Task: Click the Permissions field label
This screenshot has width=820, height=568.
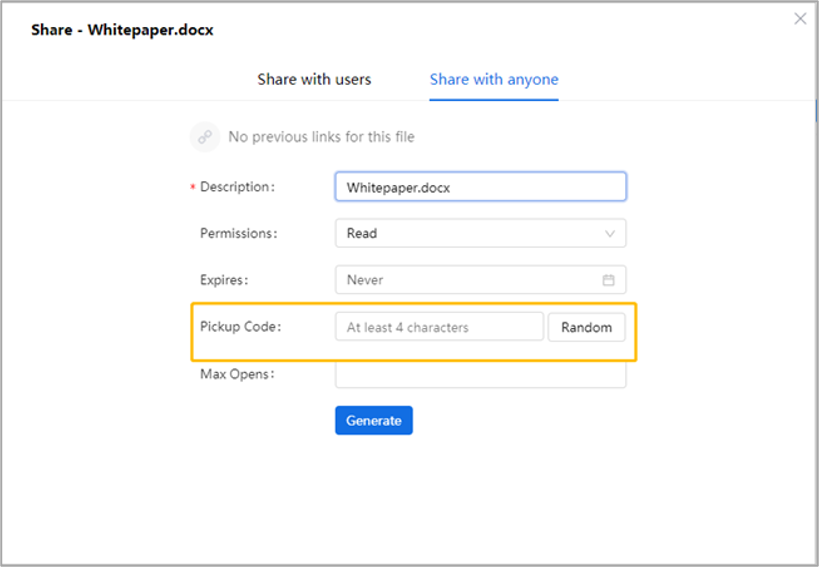Action: tap(238, 233)
